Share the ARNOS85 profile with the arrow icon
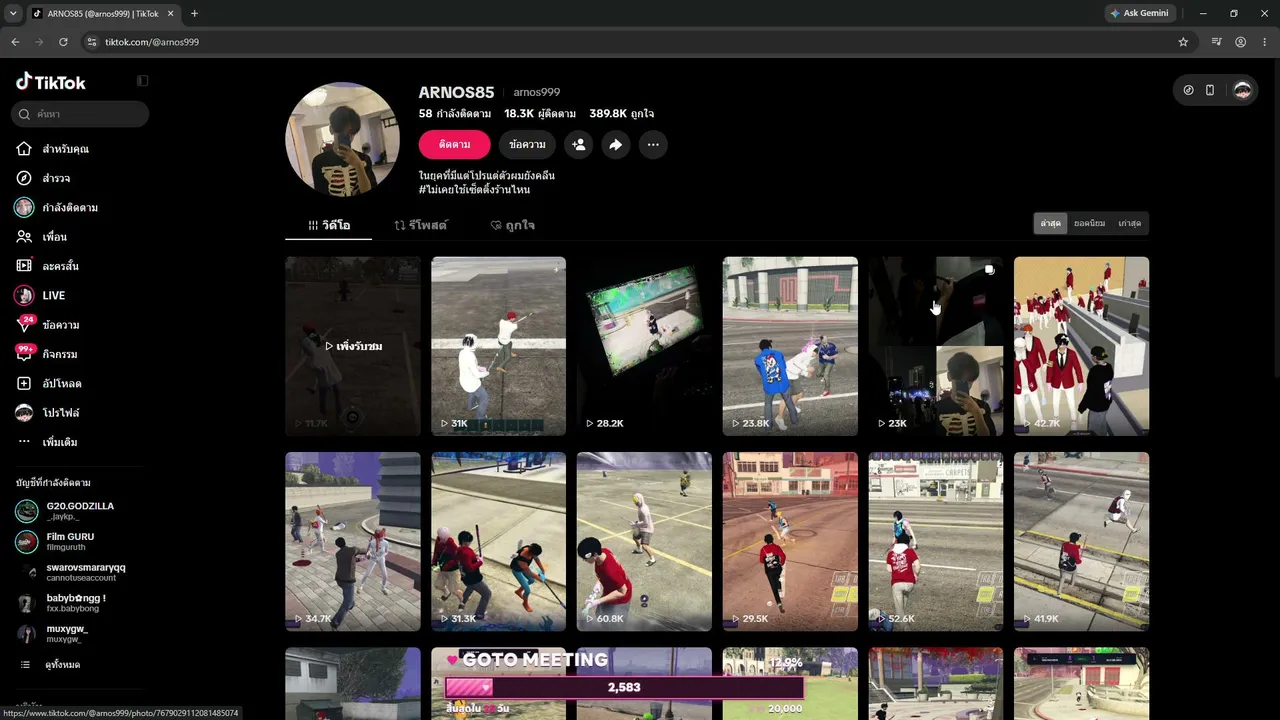1280x720 pixels. (x=616, y=145)
